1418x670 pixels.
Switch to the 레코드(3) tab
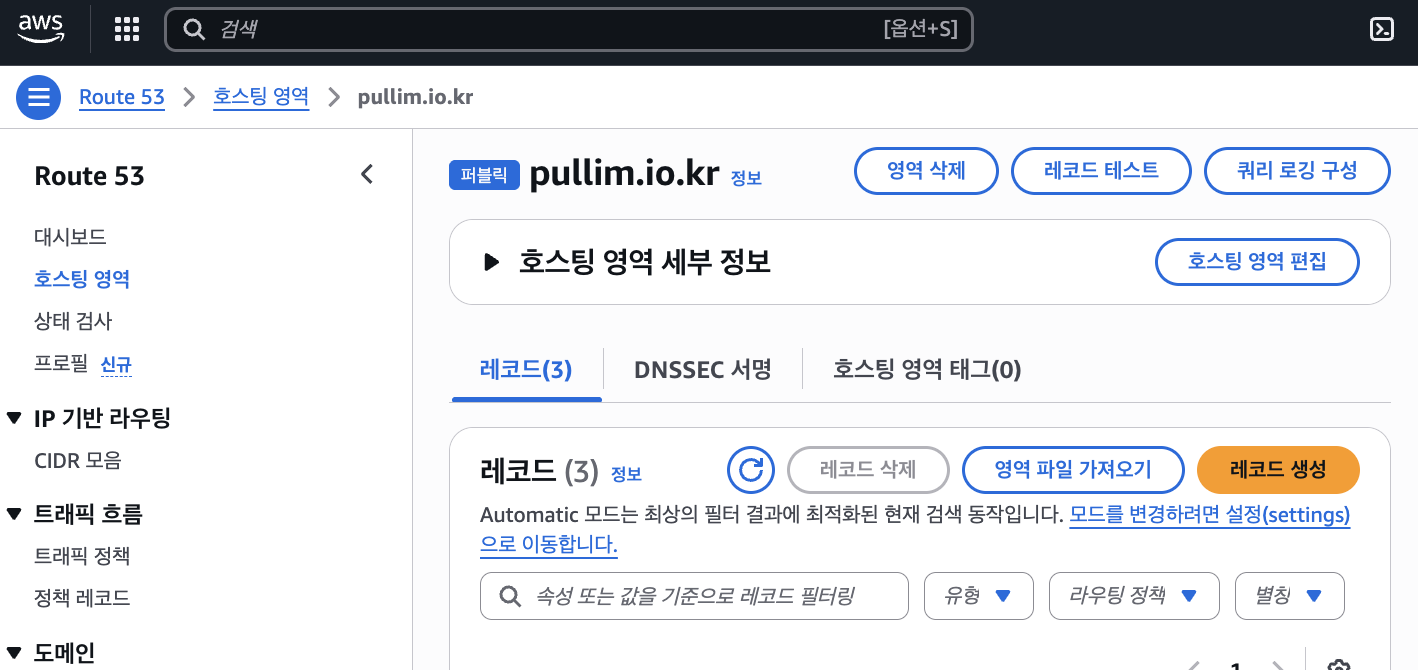point(526,370)
